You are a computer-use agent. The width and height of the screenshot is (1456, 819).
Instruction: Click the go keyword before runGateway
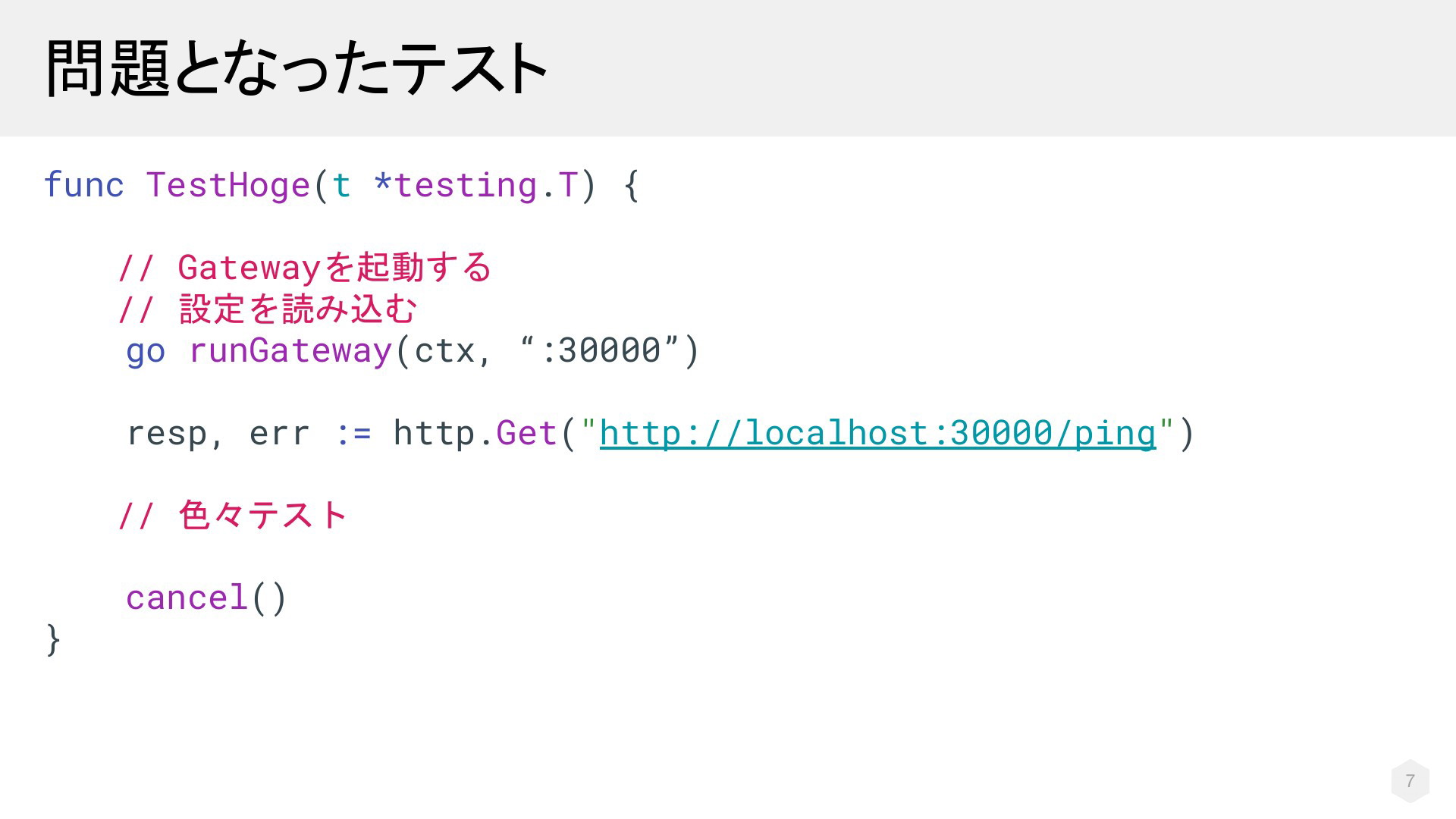tap(145, 351)
